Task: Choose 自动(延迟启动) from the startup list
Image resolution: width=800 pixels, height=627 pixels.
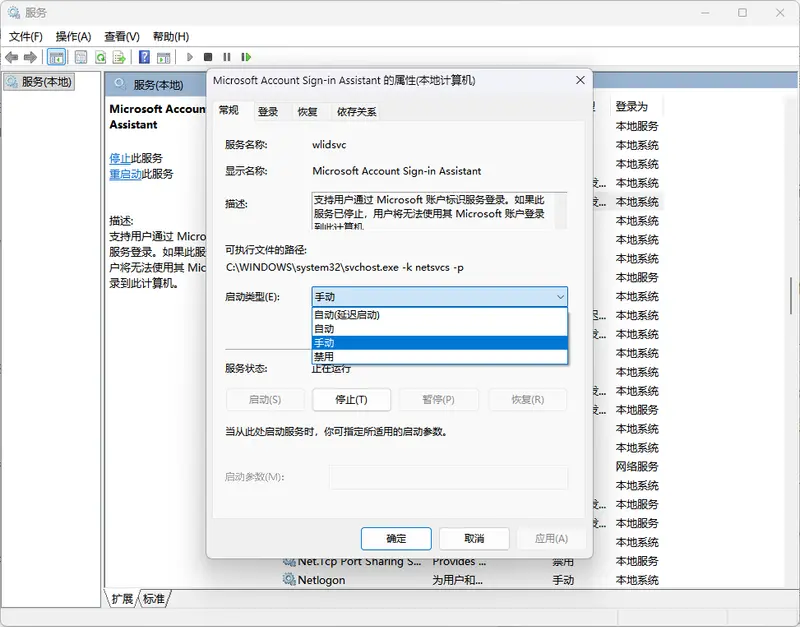Action: pyautogui.click(x=440, y=315)
